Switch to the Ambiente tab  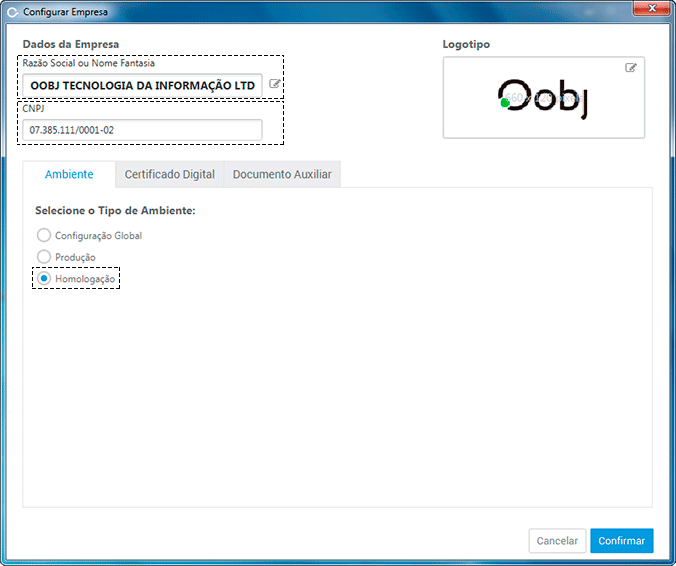[x=69, y=174]
